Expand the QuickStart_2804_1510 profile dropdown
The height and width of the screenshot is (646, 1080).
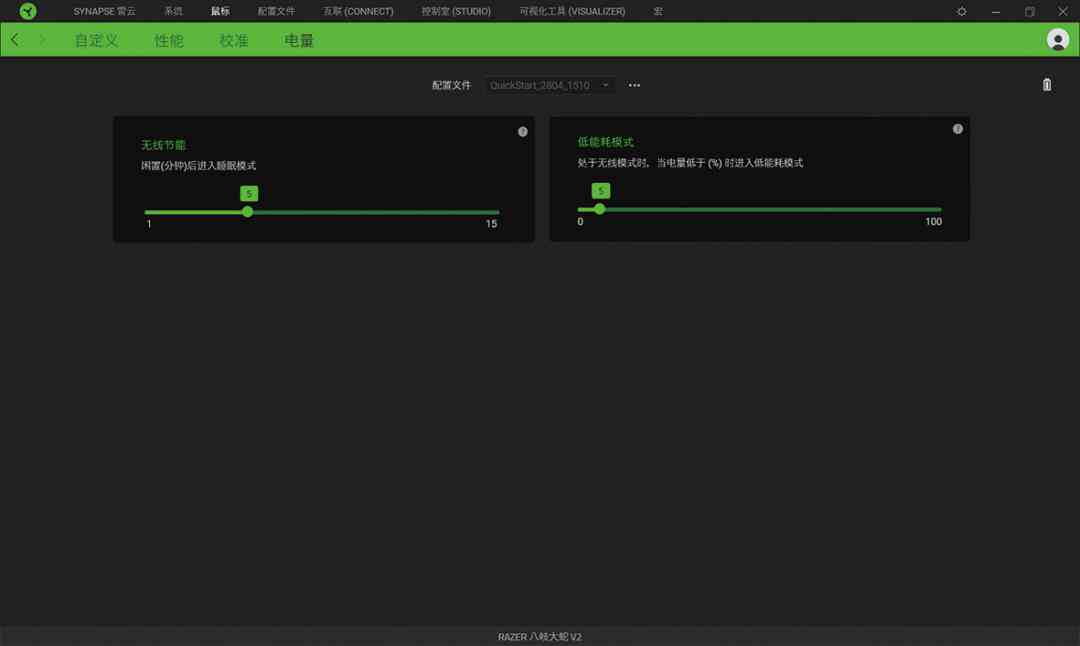[550, 85]
